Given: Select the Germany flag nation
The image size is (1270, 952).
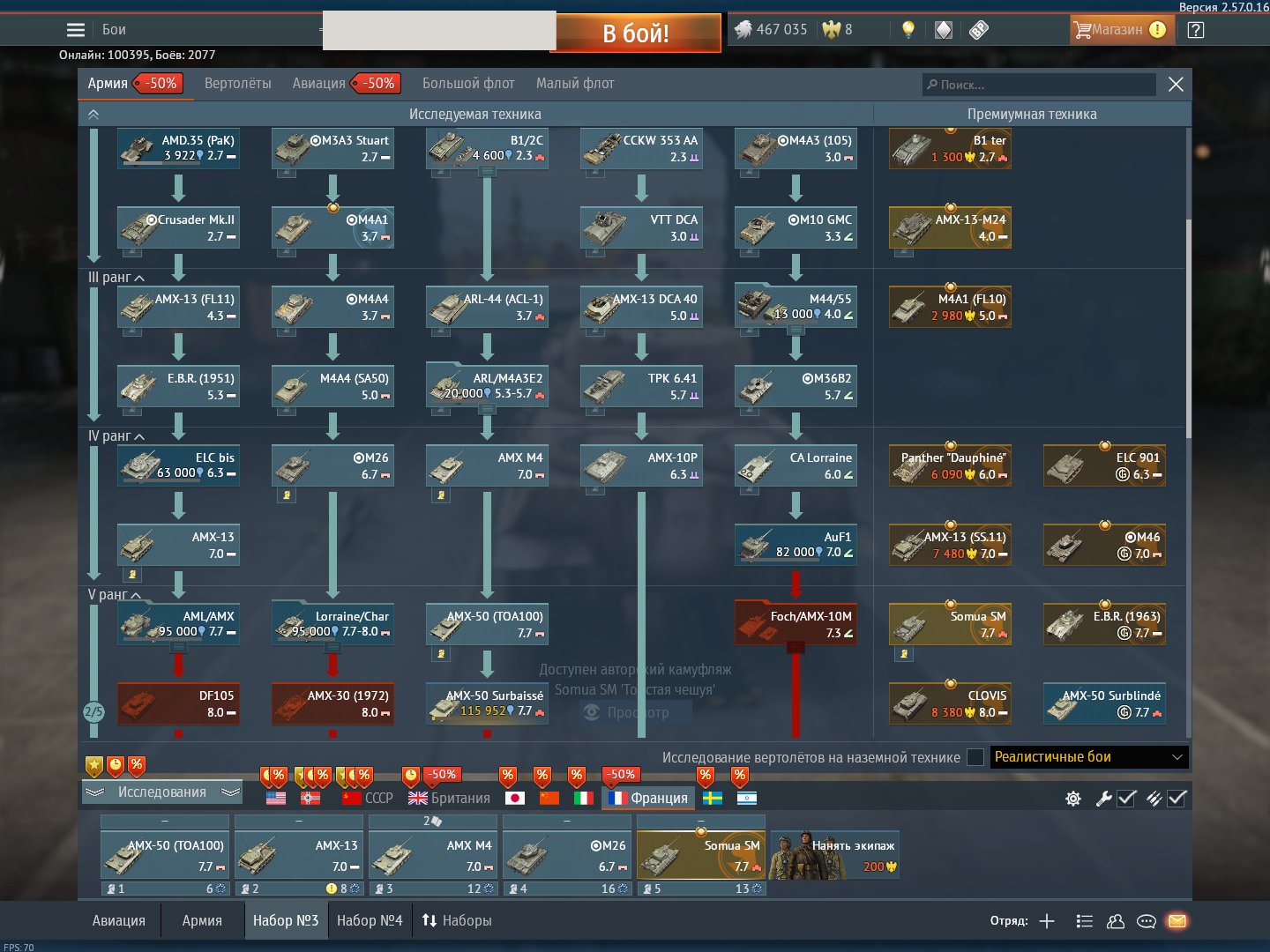Looking at the screenshot, I should tap(310, 798).
